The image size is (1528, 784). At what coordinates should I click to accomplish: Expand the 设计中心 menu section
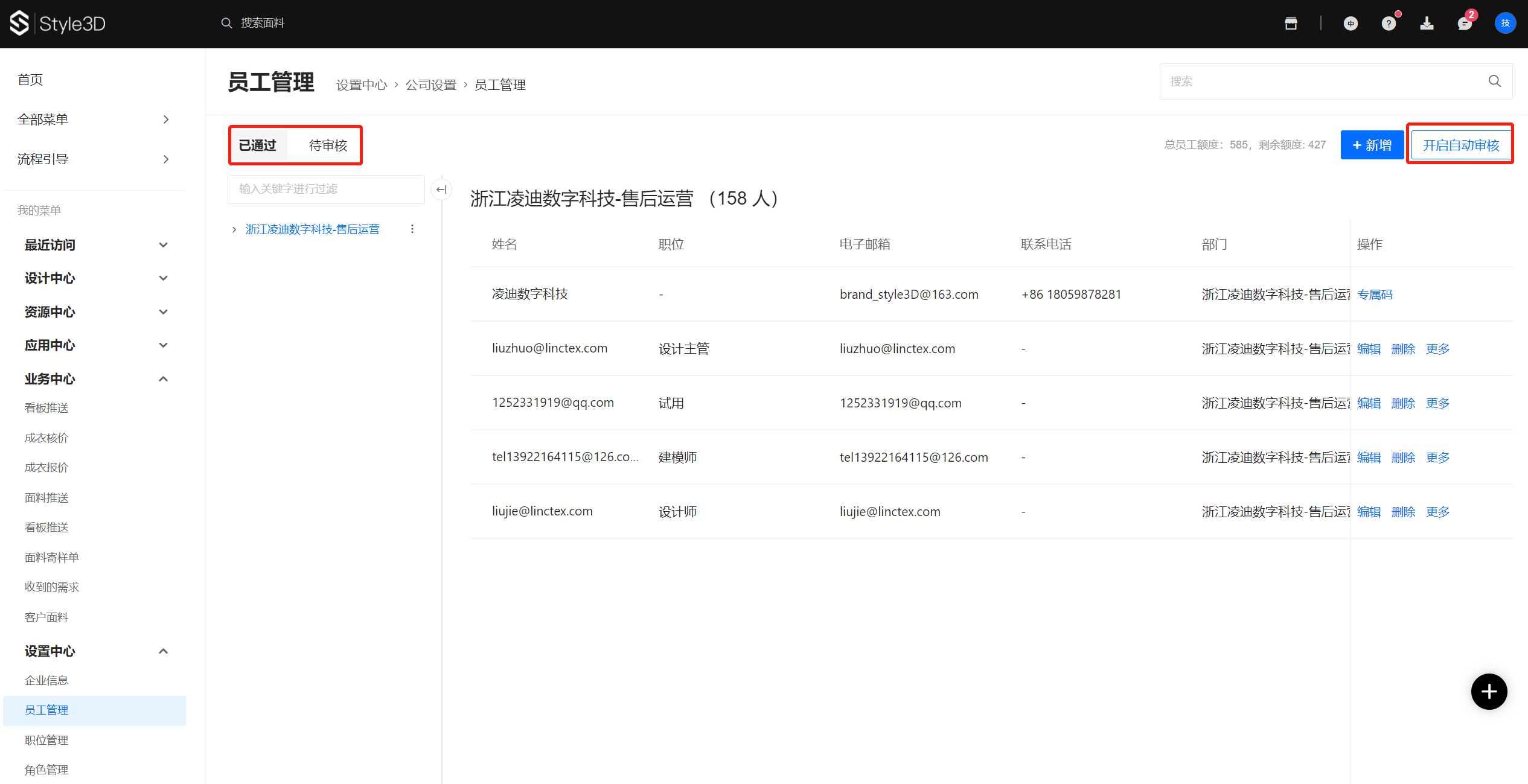point(163,278)
